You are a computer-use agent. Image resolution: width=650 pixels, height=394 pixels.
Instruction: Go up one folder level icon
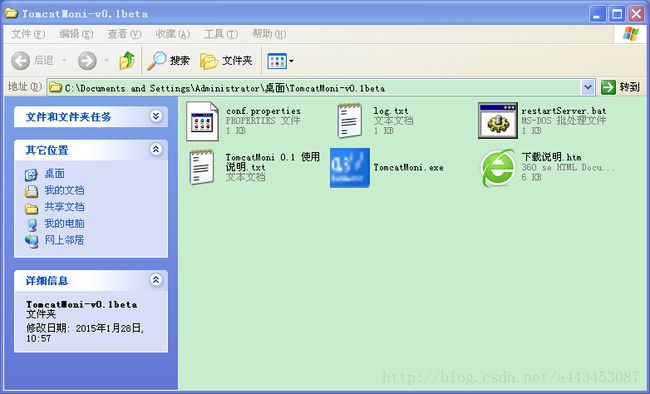coord(127,61)
